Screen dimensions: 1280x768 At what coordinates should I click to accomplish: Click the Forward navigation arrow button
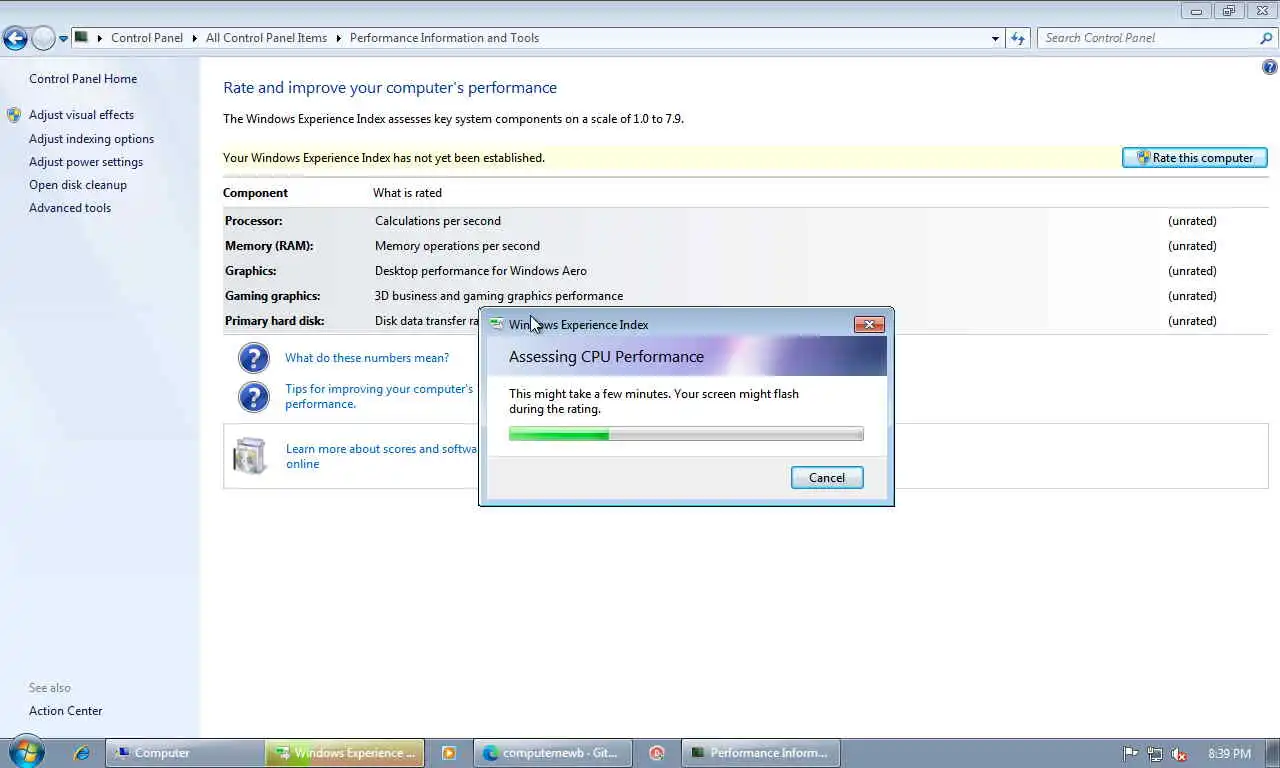(43, 38)
